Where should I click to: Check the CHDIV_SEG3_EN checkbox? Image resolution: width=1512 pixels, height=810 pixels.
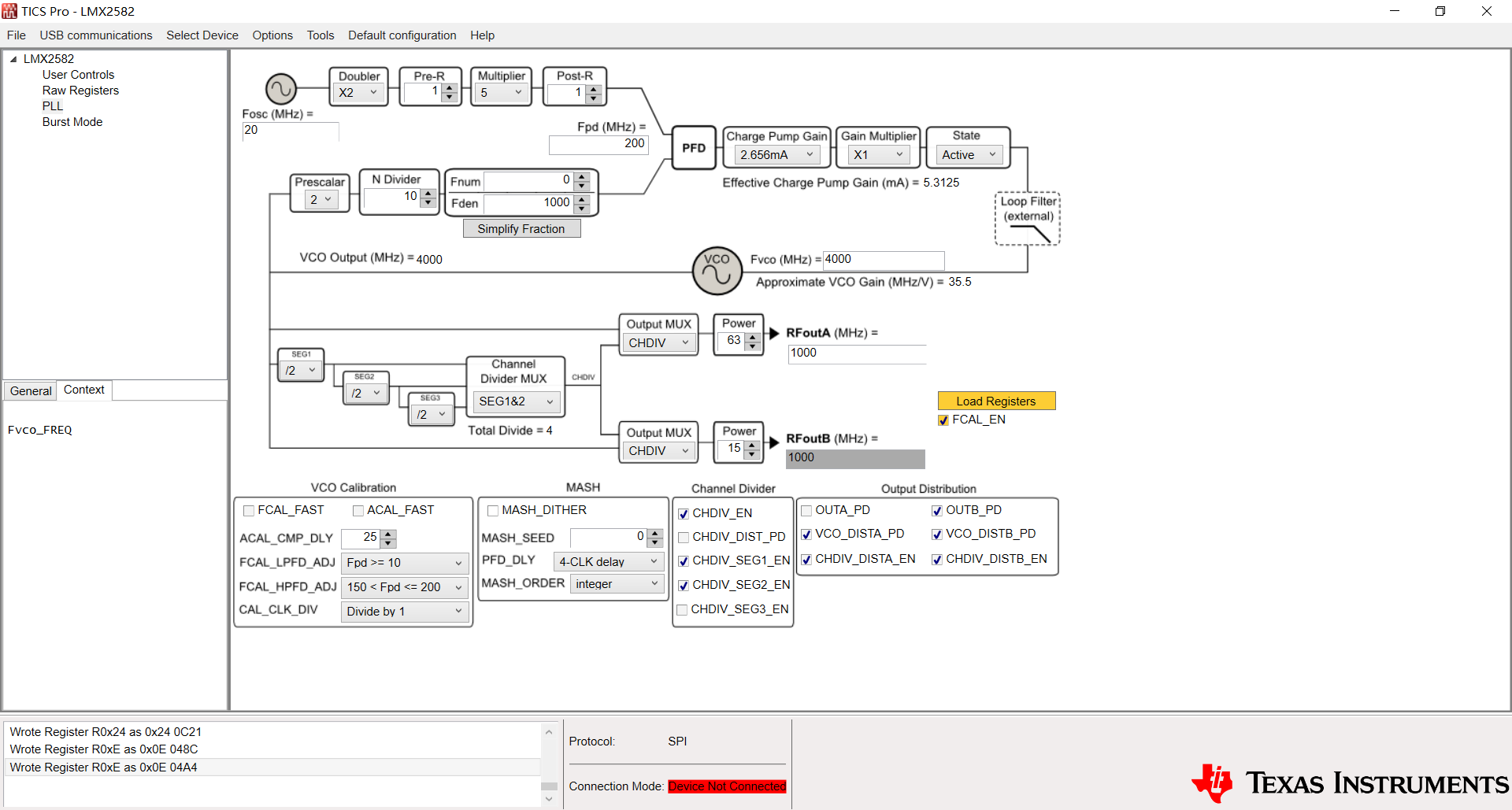tap(683, 610)
